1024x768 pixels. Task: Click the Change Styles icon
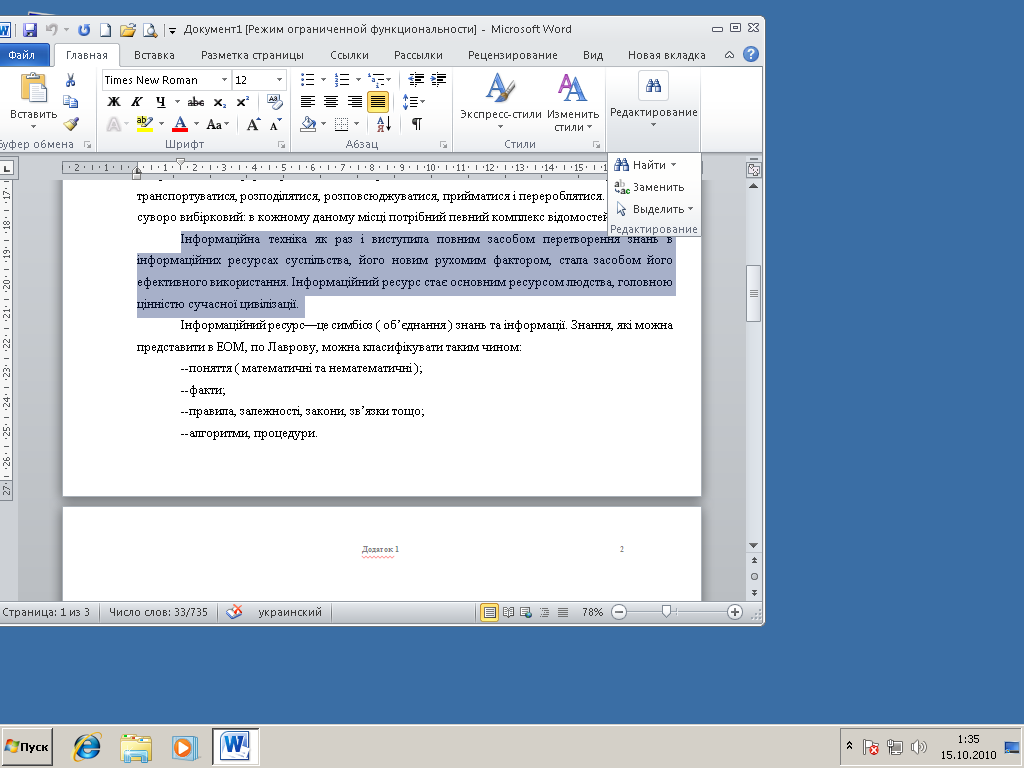tap(572, 88)
